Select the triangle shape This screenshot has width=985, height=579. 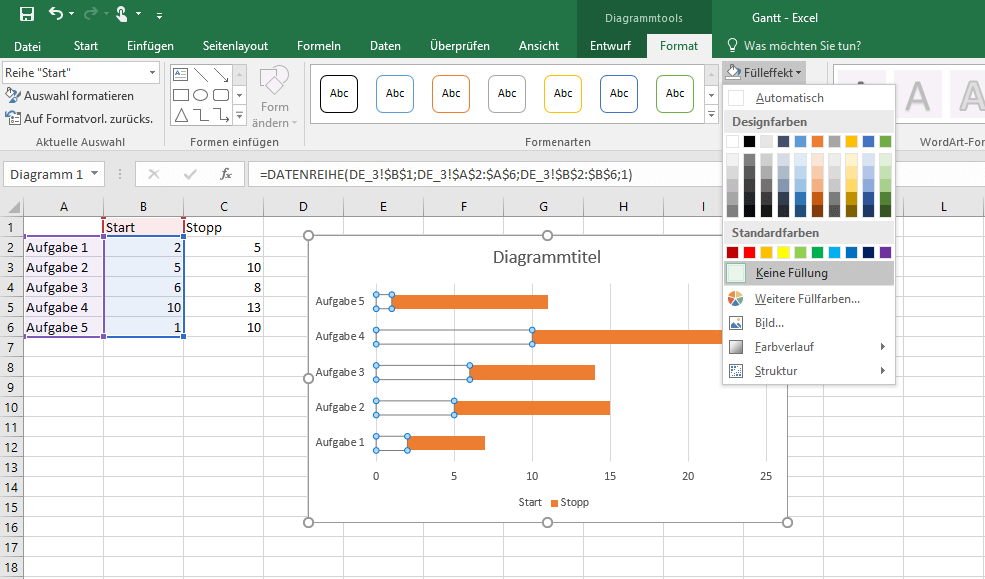point(181,115)
